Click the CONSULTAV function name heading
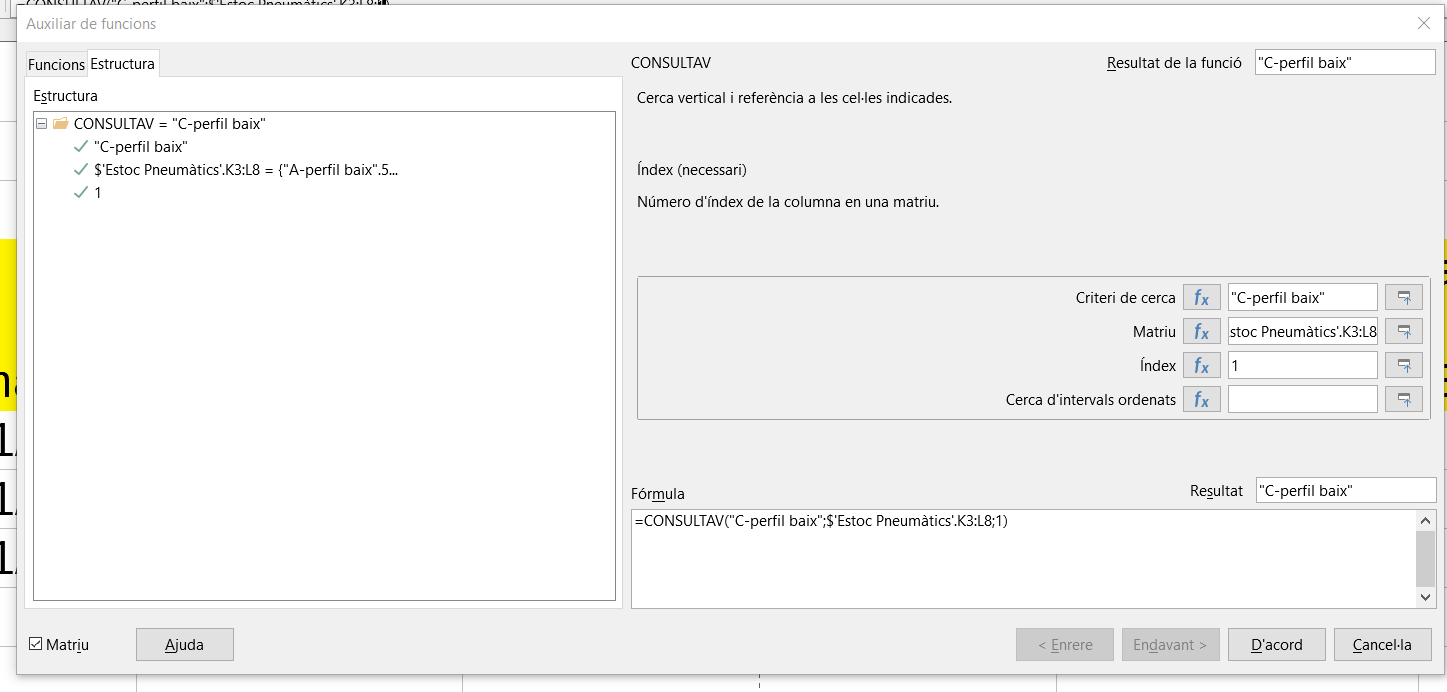Viewport: 1447px width, 692px height. (x=671, y=62)
